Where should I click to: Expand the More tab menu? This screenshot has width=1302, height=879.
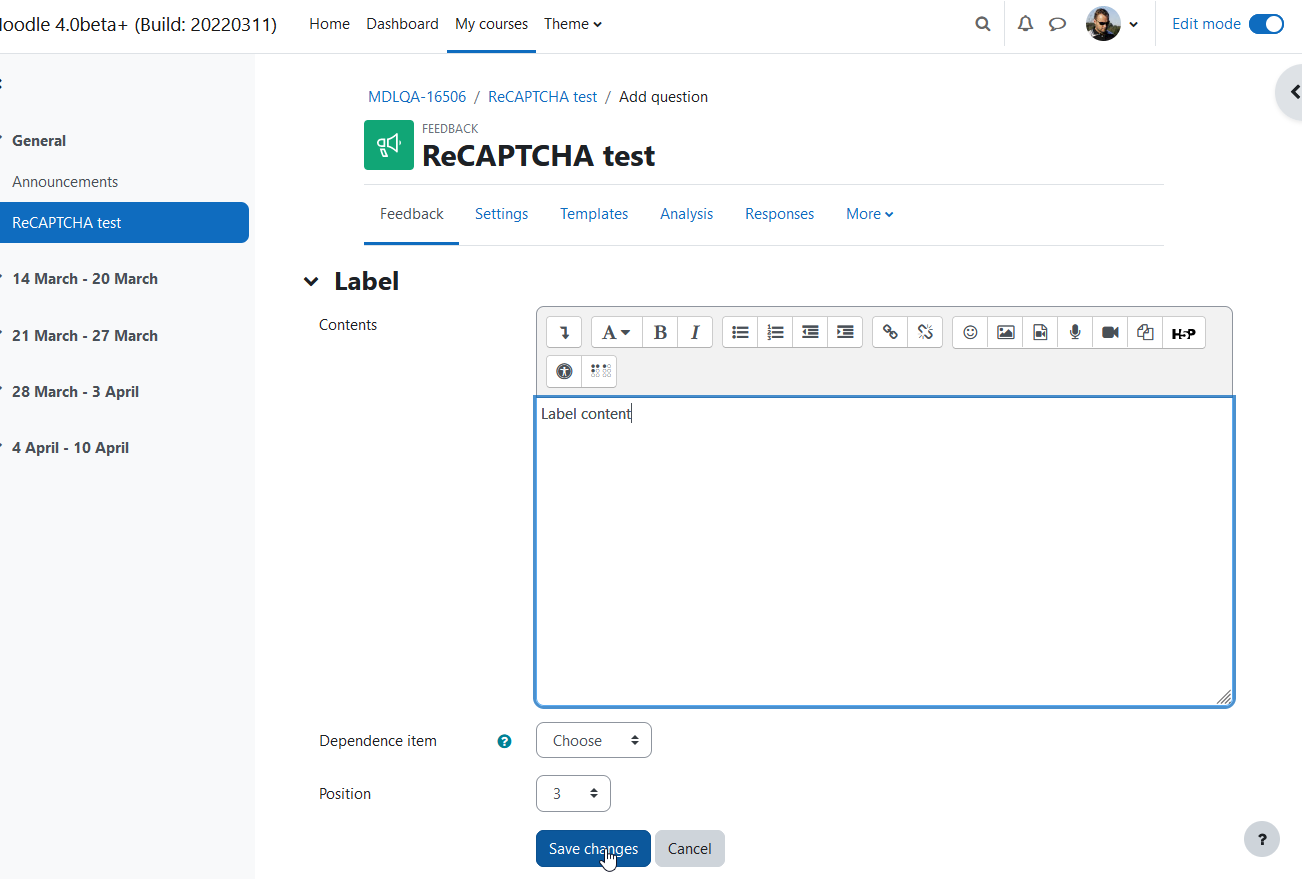click(869, 214)
